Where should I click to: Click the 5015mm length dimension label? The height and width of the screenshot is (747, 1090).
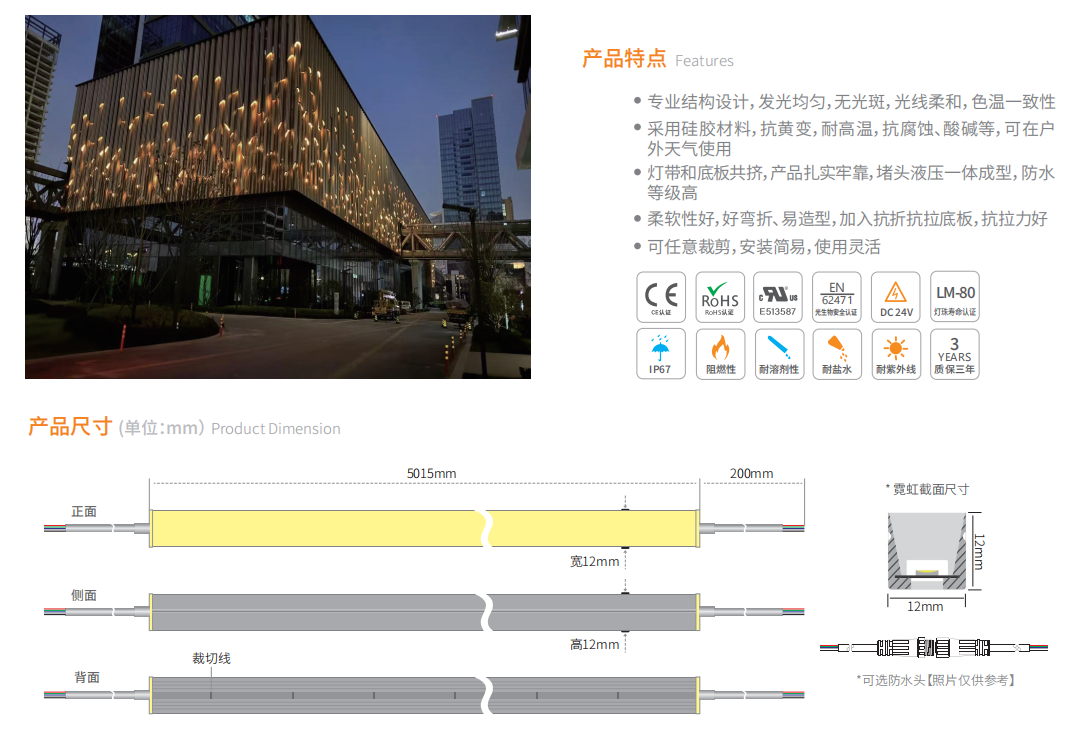pos(431,473)
